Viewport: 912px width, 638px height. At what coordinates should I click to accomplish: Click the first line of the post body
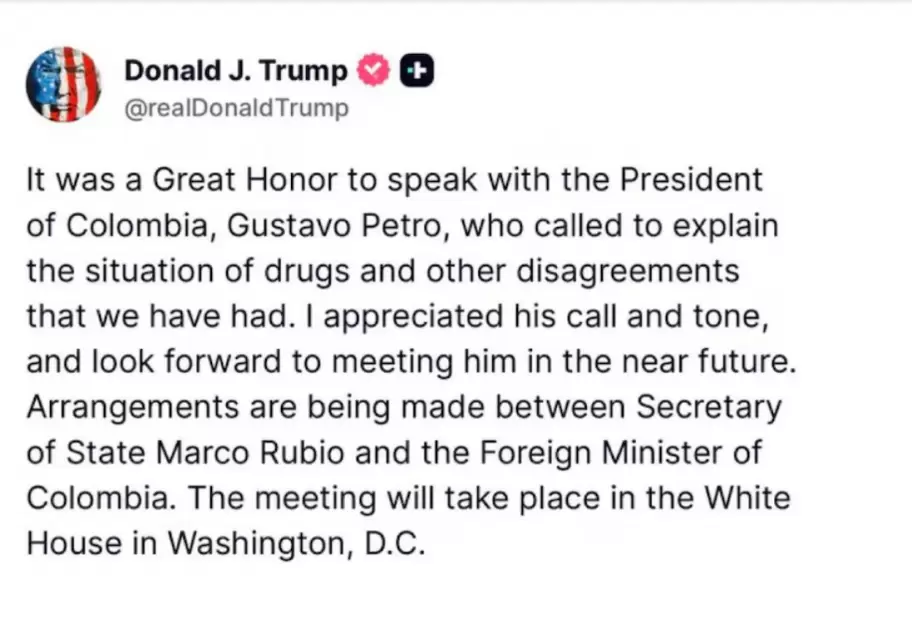point(393,179)
